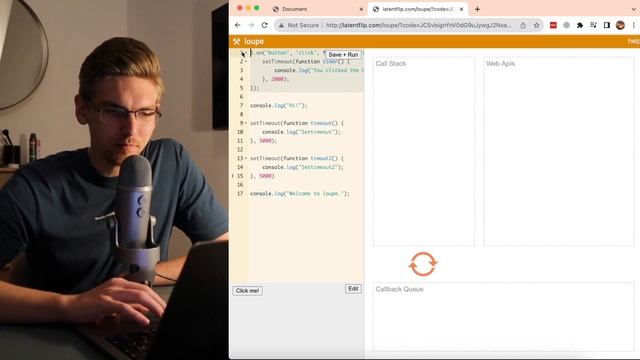Collapse the code fold at line 2
This screenshot has width=640, height=360.
pyautogui.click(x=246, y=62)
